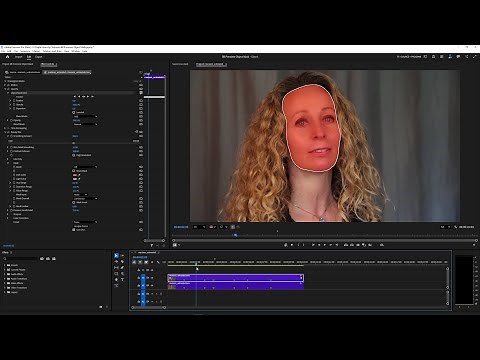The image size is (480, 360).
Task: Open the Source monitor tab
Action: point(180,64)
